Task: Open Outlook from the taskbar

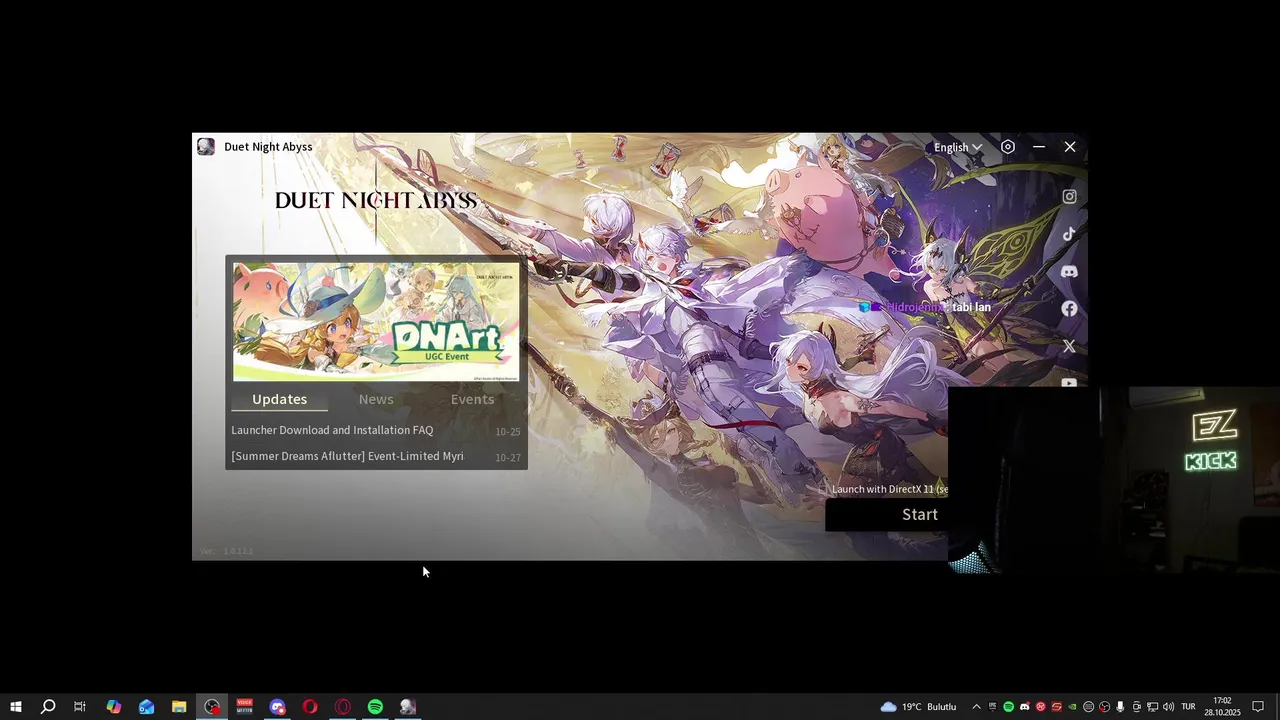Action: click(147, 707)
